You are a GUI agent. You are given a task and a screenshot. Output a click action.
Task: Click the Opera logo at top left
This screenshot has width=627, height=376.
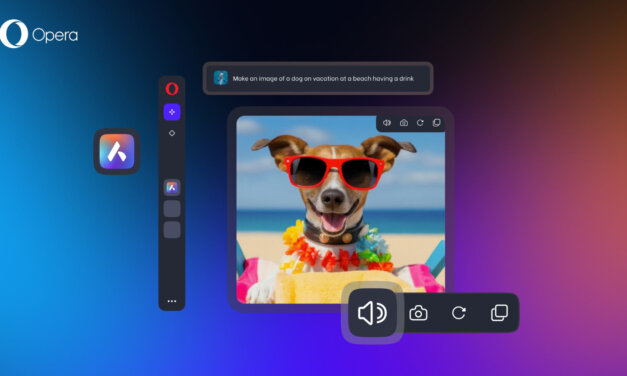point(39,34)
